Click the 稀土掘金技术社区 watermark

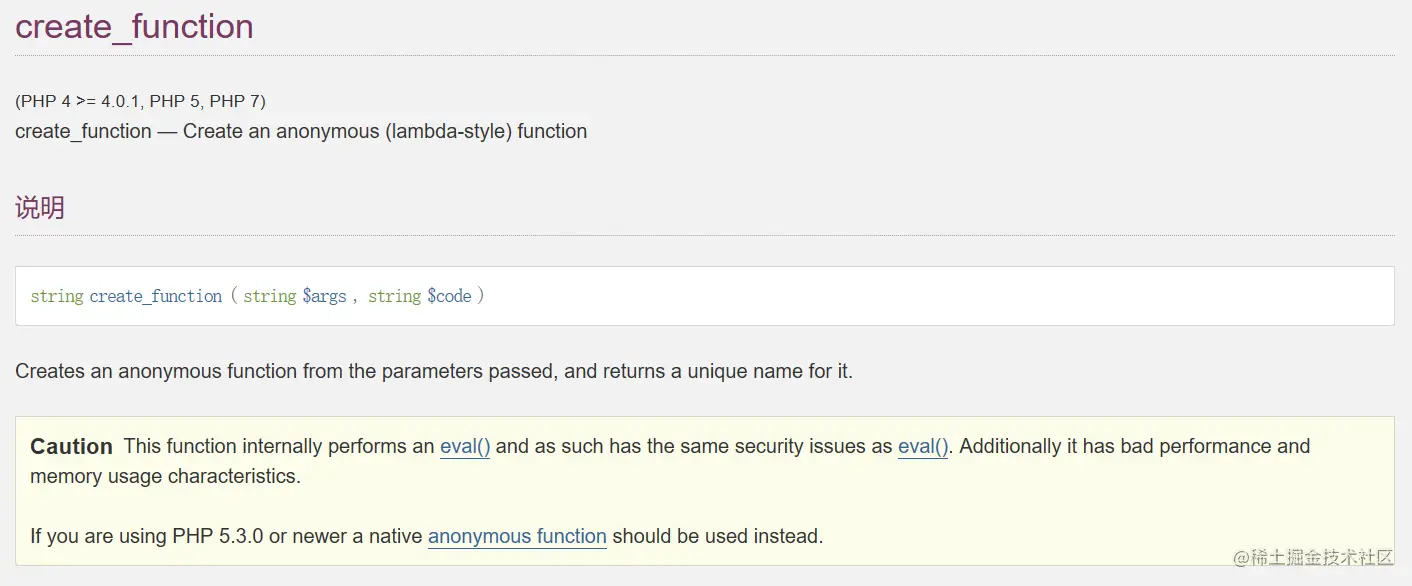coord(1313,558)
